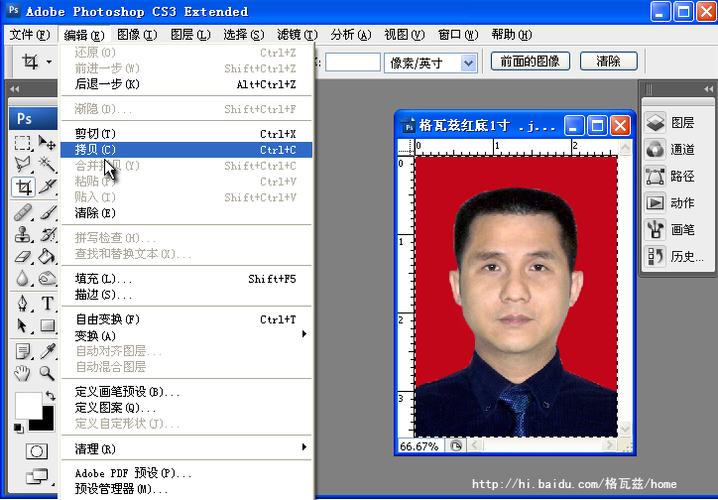This screenshot has height=500, width=718.
Task: Select the History Brush tool
Action: (47, 235)
